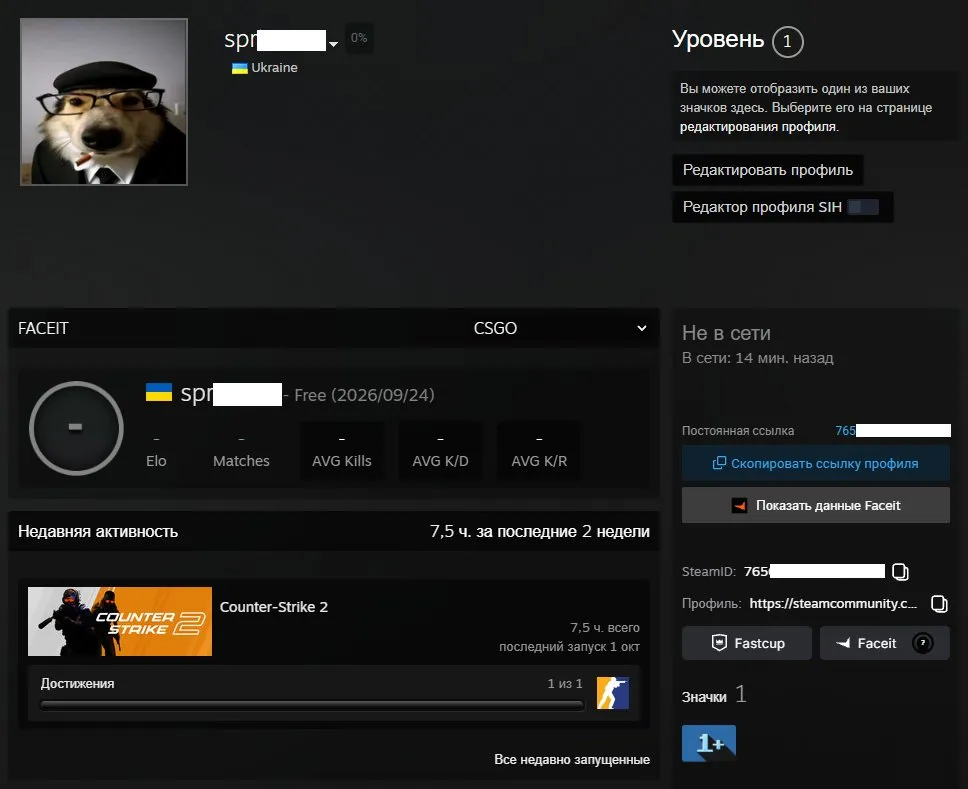Click the 0% badge next to username
Viewport: 968px width, 789px height.
[359, 38]
